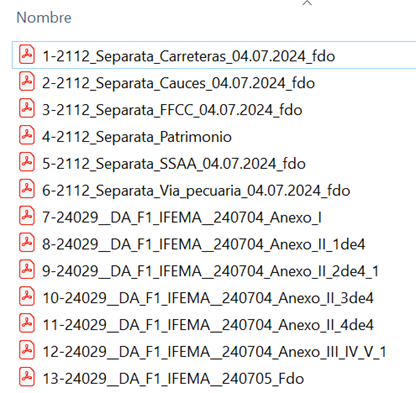This screenshot has height=393, width=416.
Task: Select file name 9-24029__DA_F1_IFEMA__240704_Anexo_II_2de4_1
Action: [x=211, y=271]
